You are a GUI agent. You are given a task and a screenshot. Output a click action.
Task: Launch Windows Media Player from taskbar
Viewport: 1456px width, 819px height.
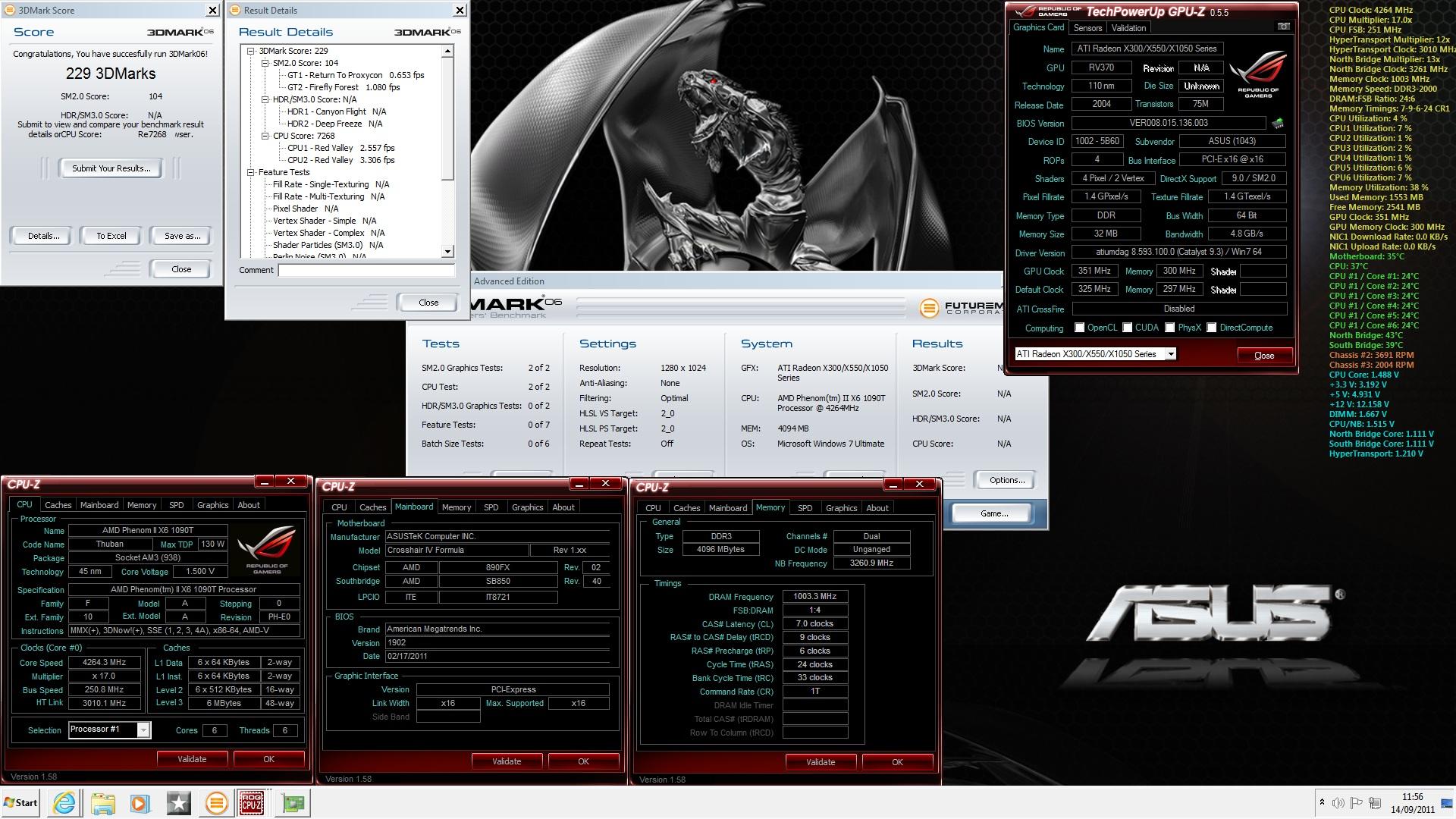pos(140,803)
